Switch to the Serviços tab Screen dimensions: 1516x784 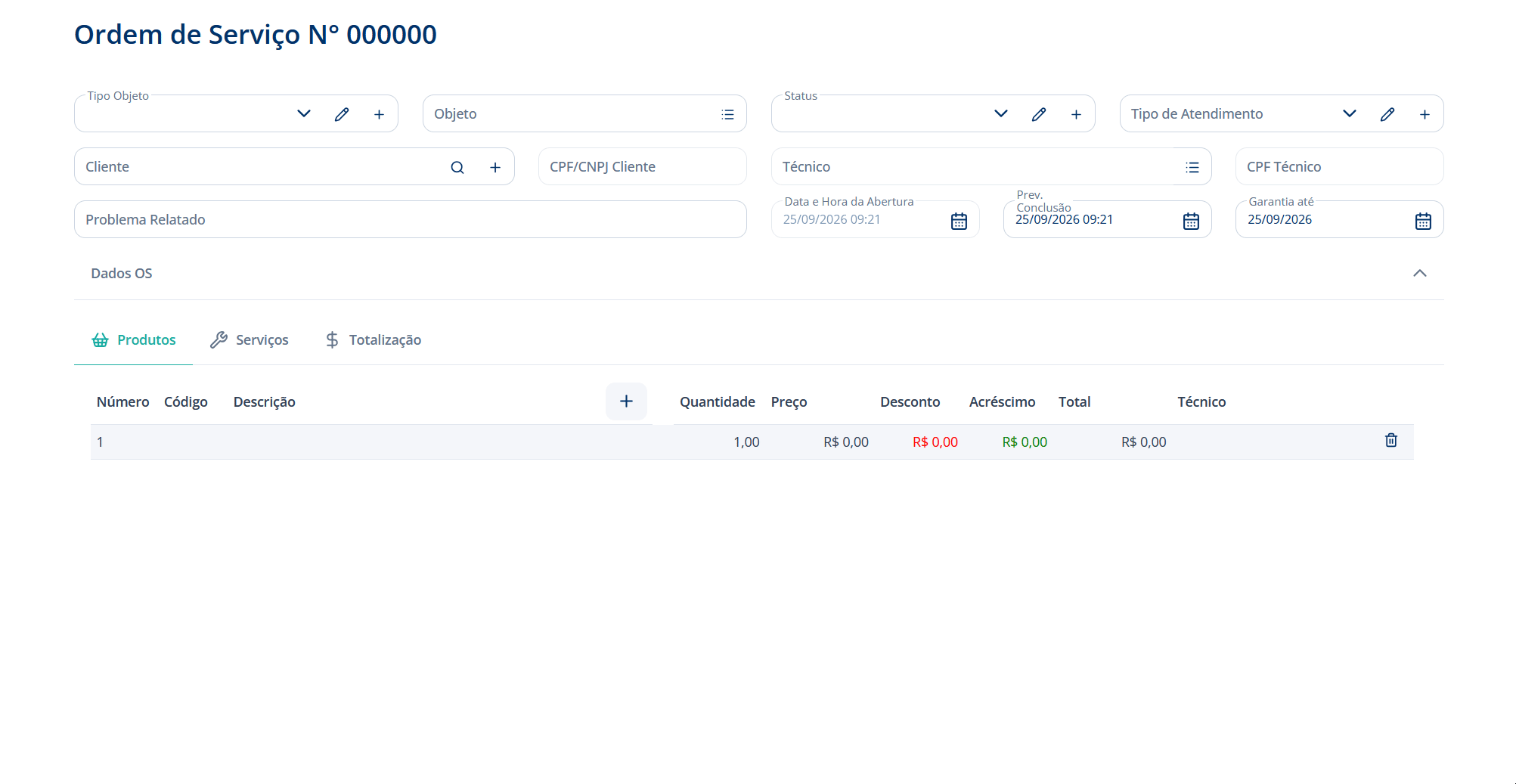[250, 340]
